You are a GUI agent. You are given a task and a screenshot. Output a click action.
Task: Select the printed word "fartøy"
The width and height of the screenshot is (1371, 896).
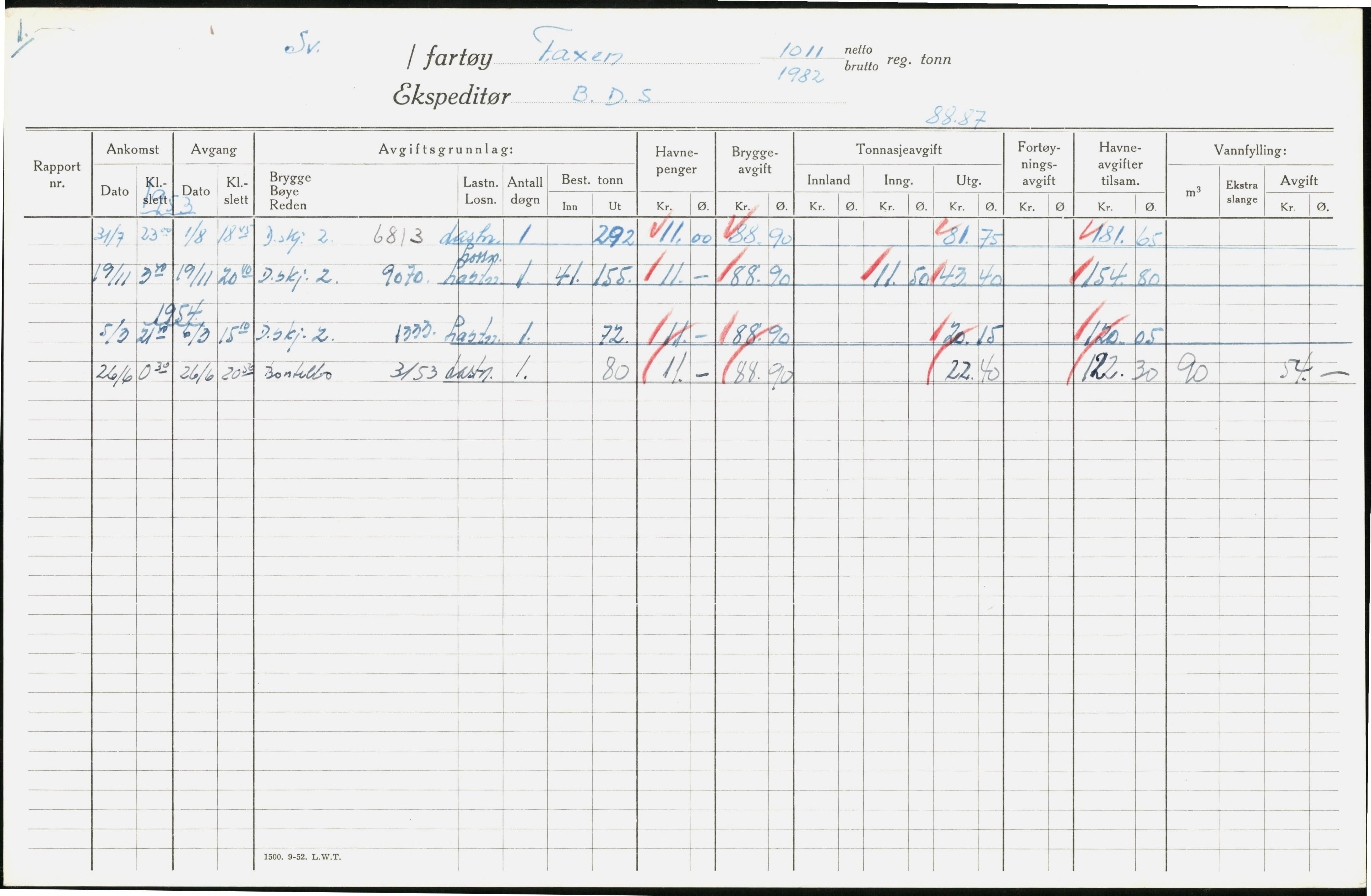click(x=459, y=57)
